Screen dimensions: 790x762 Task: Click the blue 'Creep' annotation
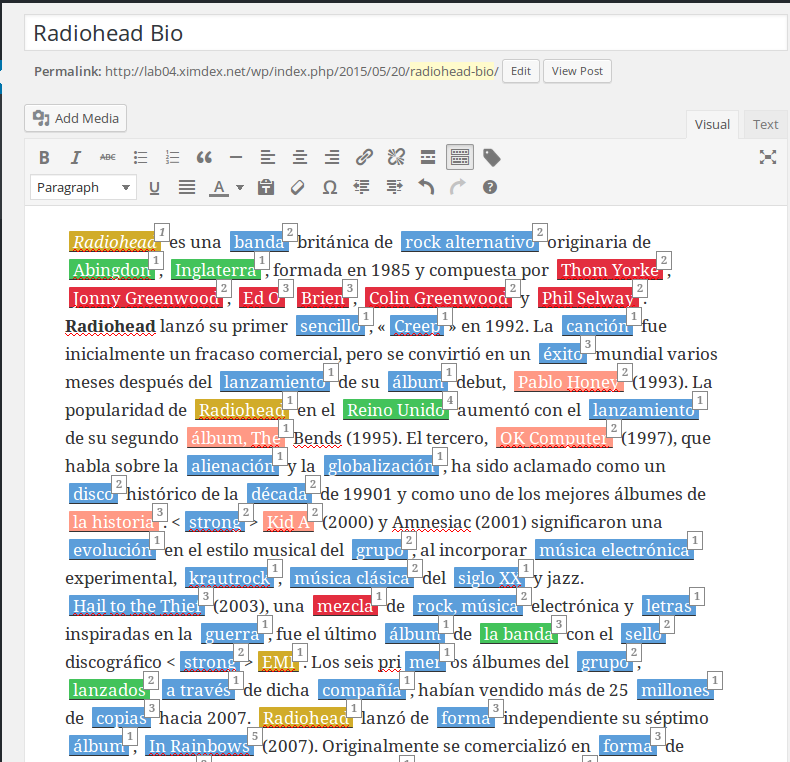[417, 326]
